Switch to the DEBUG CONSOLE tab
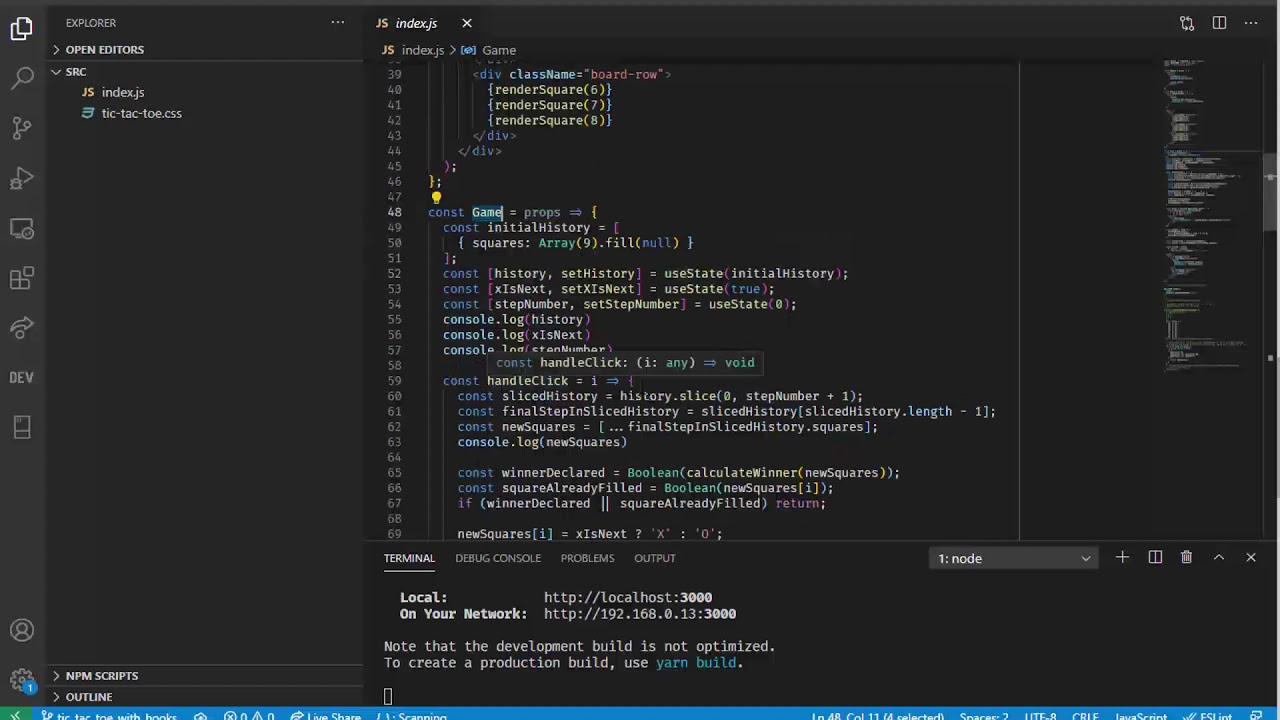1280x720 pixels. pyautogui.click(x=498, y=558)
